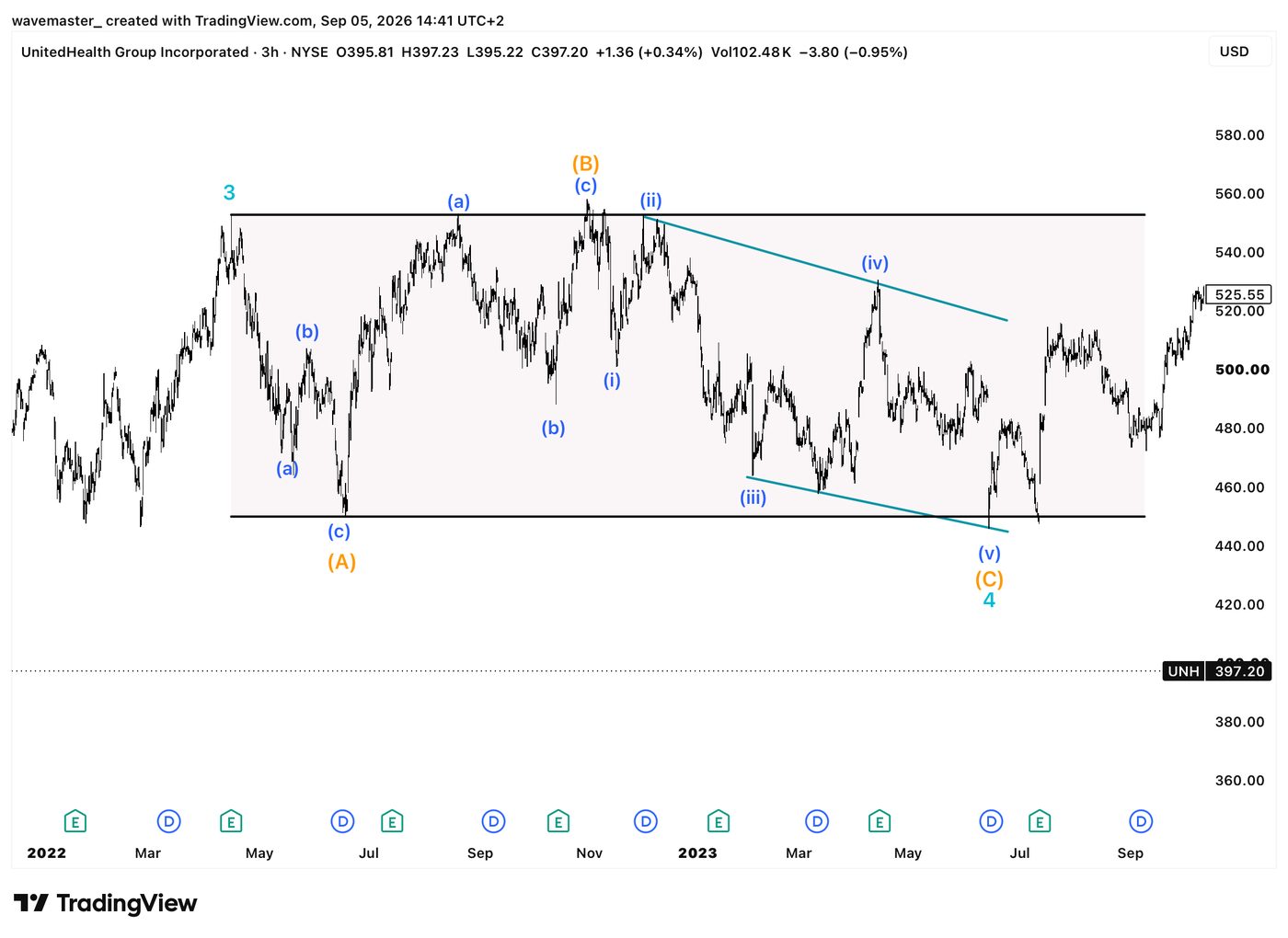Screen dimensions: 1288x938
Task: Click the earnings marker just before May 2022
Action: [231, 821]
